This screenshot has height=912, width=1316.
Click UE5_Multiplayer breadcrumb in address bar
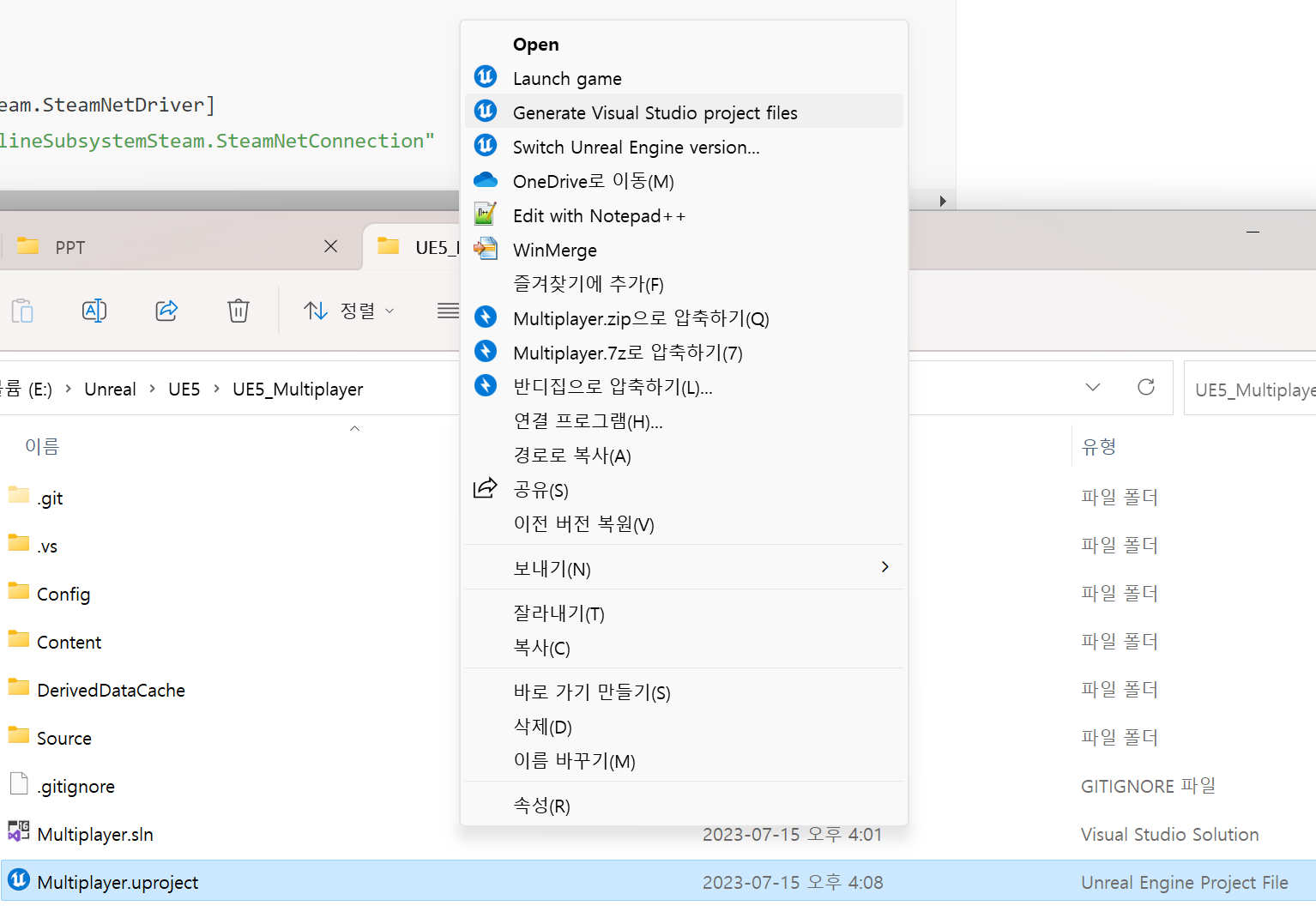click(x=298, y=389)
